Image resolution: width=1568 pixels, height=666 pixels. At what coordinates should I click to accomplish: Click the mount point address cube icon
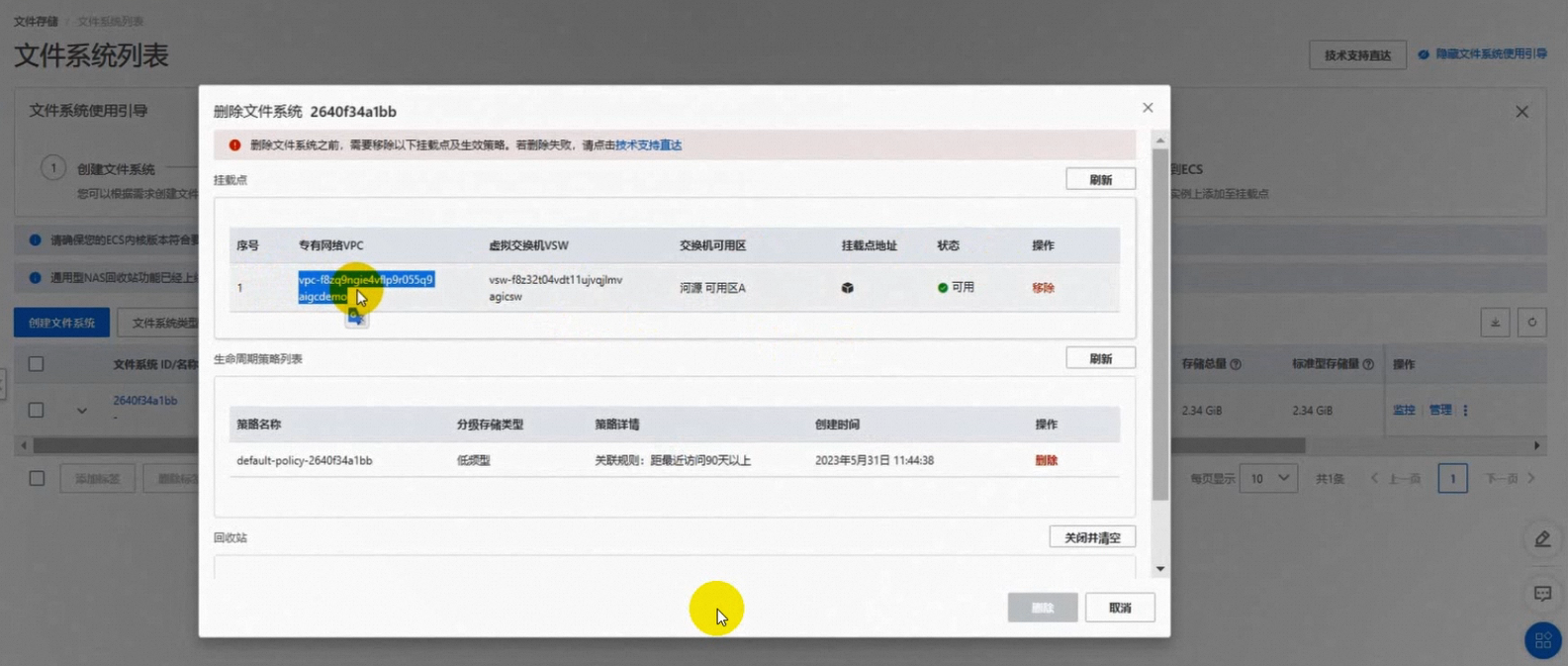(x=848, y=288)
